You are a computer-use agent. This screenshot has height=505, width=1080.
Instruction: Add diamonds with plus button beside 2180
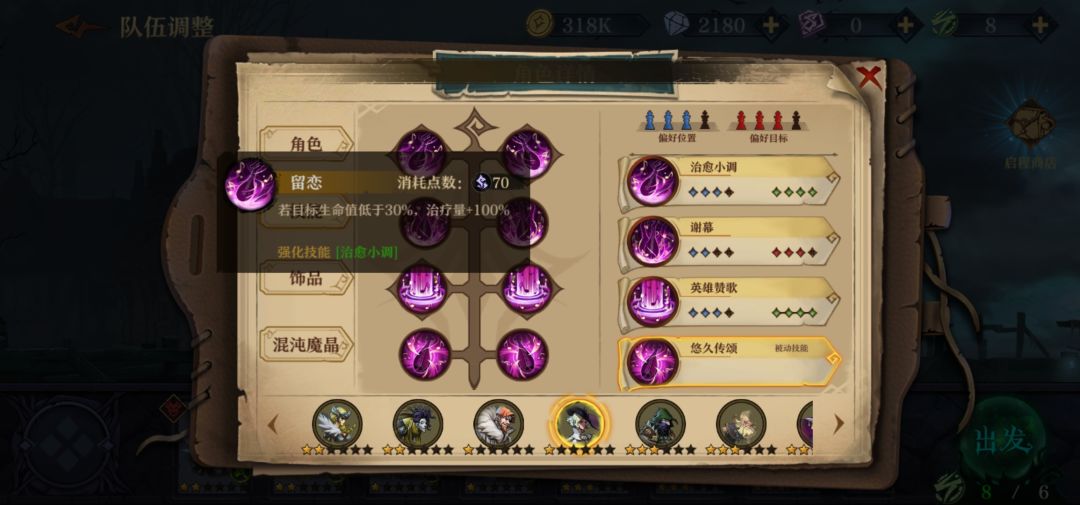point(771,25)
